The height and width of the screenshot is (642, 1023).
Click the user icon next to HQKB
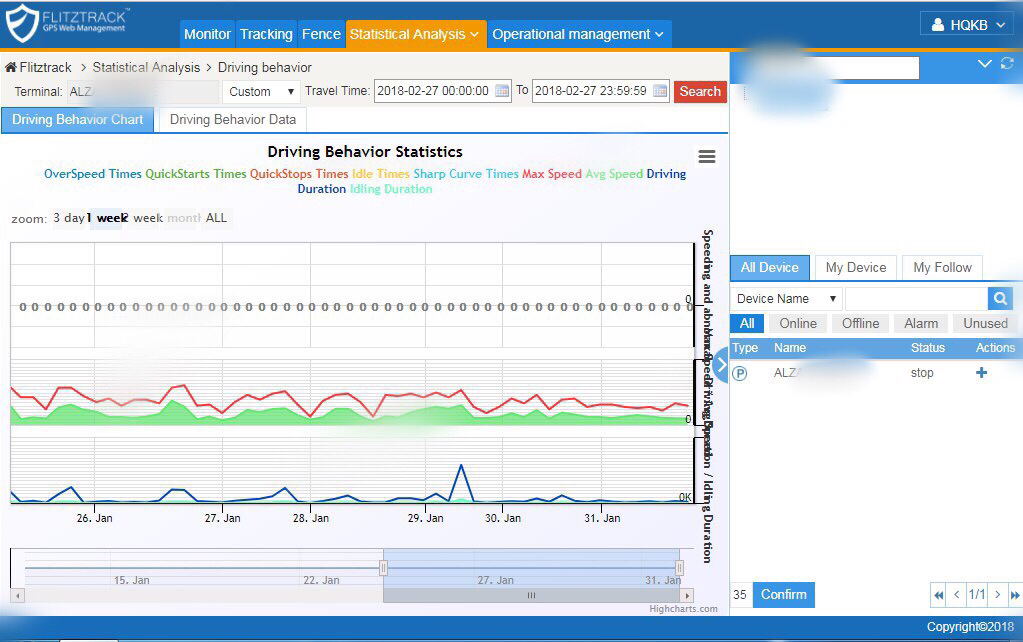(x=938, y=25)
